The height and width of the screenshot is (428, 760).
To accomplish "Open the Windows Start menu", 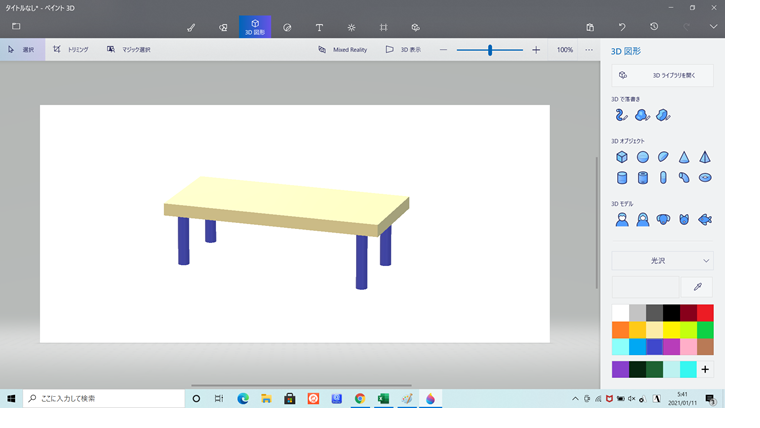I will pos(11,398).
